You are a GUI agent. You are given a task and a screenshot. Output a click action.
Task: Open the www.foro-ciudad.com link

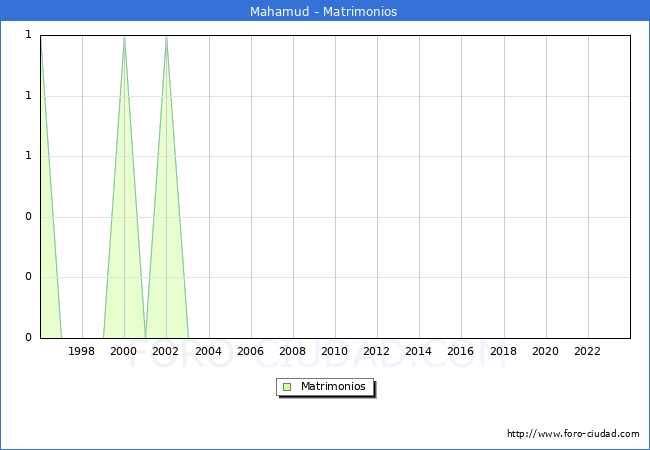click(x=573, y=434)
